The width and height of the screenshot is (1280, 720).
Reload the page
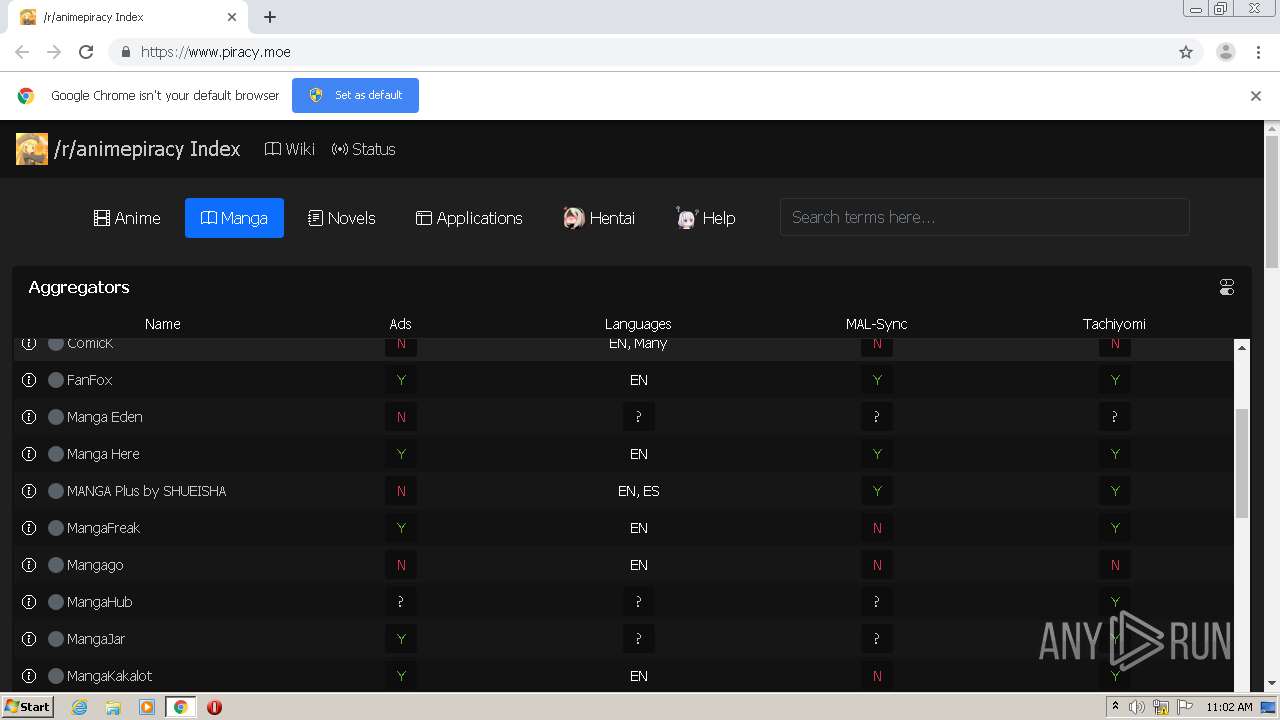coord(86,52)
